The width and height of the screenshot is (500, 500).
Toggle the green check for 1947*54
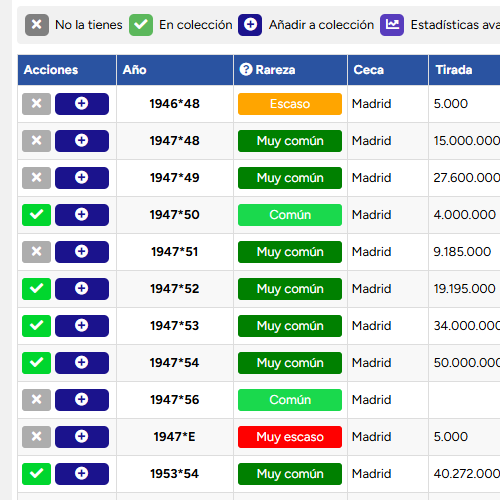[36, 363]
